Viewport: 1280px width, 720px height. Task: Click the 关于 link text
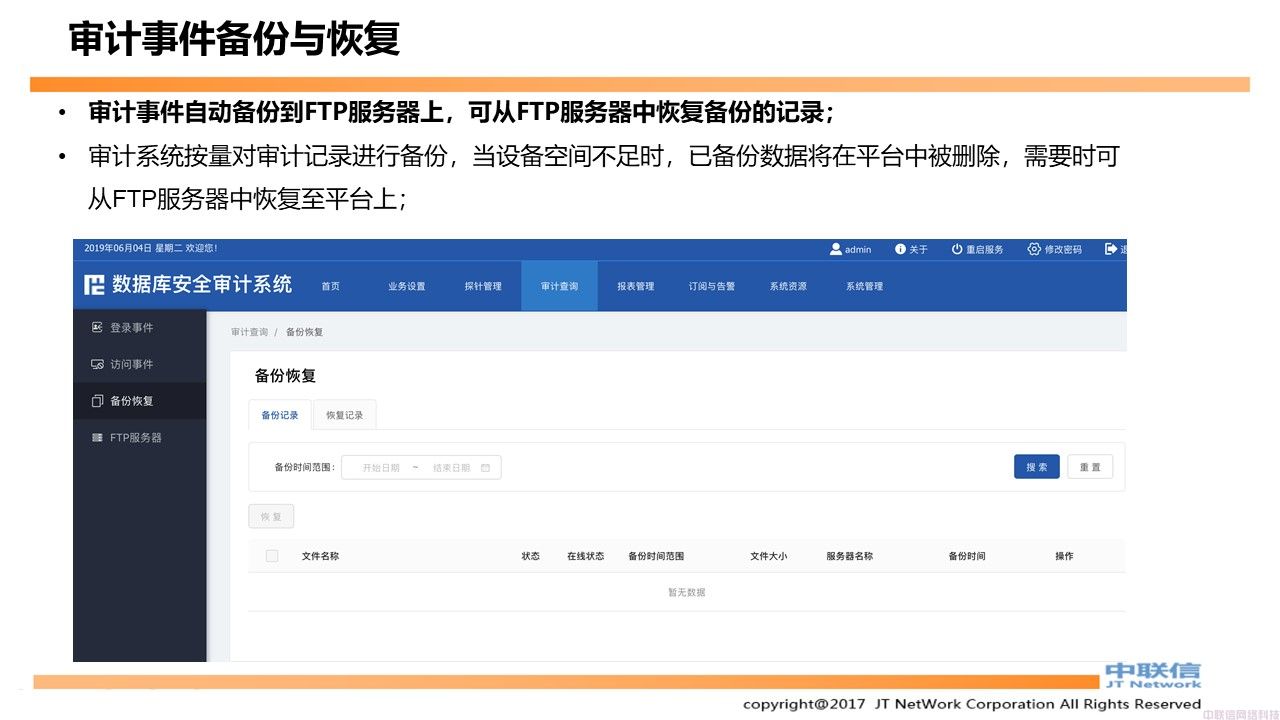tap(918, 249)
